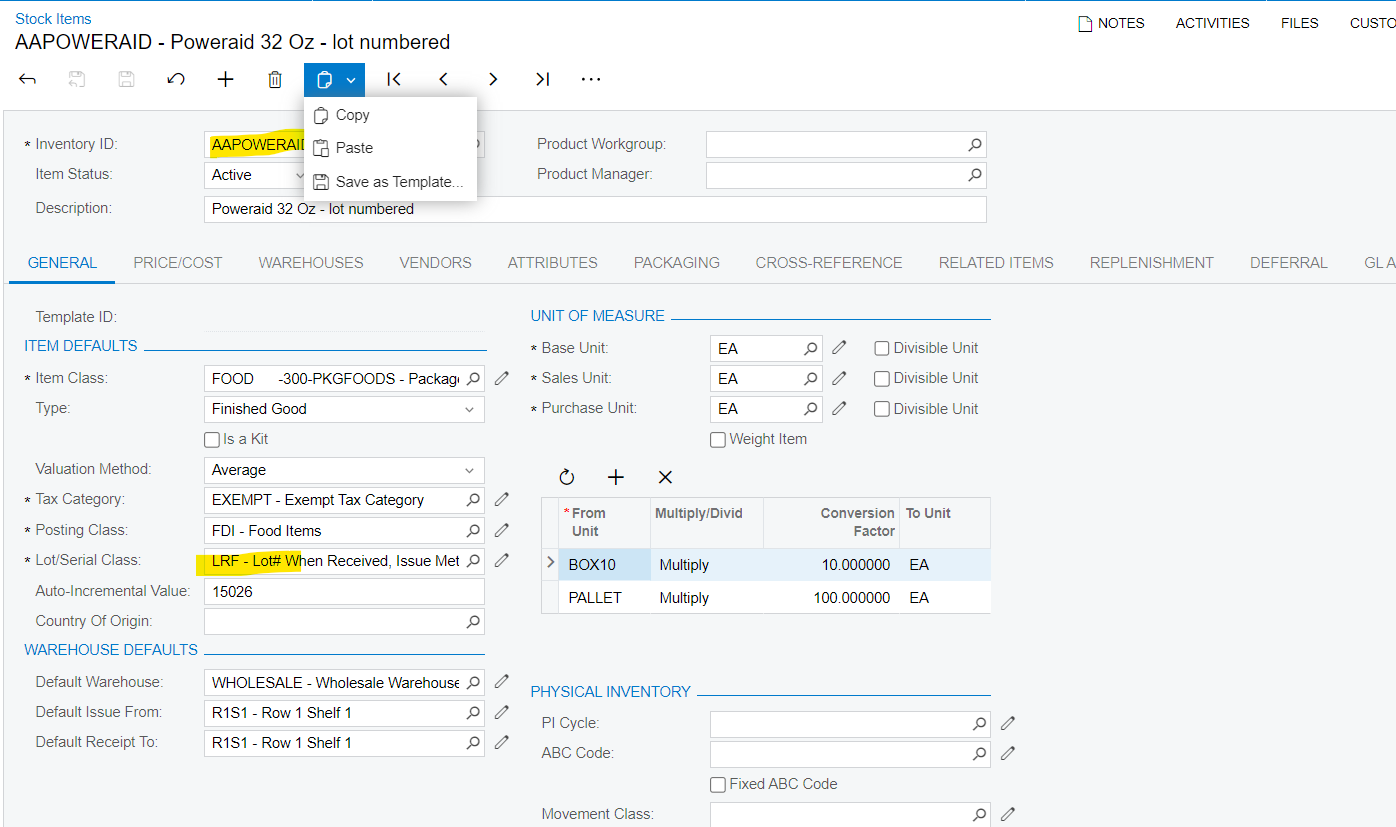The width and height of the screenshot is (1396, 827).
Task: Go to the previous record
Action: tap(443, 79)
